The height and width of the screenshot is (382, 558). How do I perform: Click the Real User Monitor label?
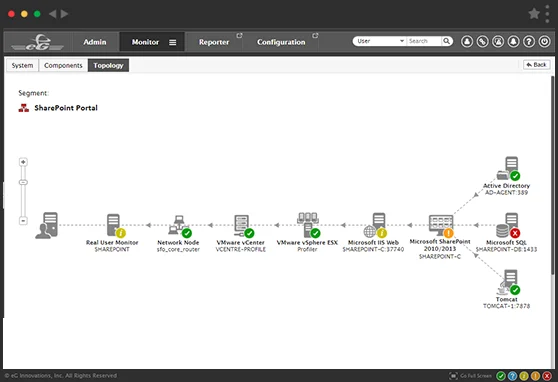click(112, 242)
